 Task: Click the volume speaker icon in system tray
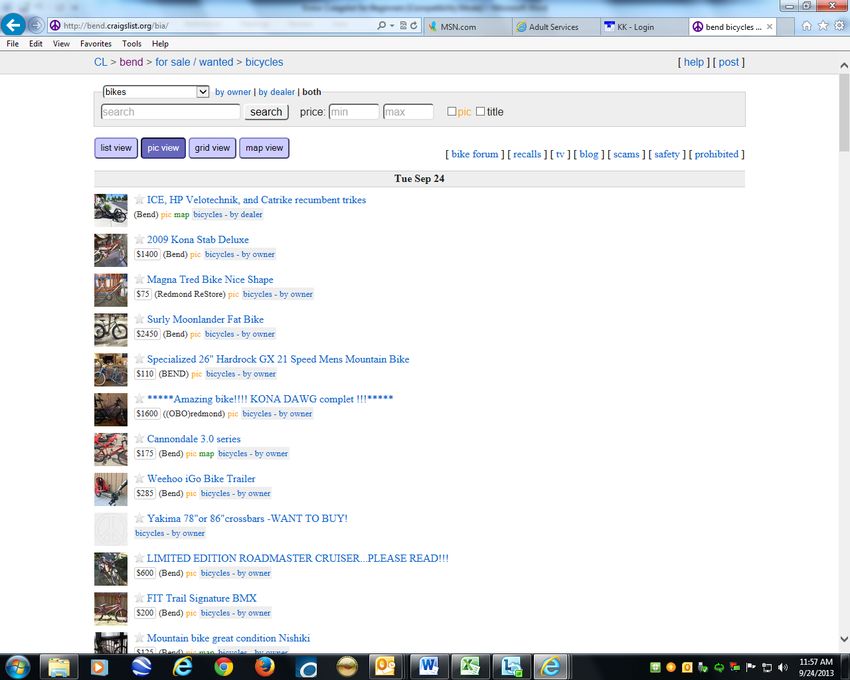click(x=783, y=667)
